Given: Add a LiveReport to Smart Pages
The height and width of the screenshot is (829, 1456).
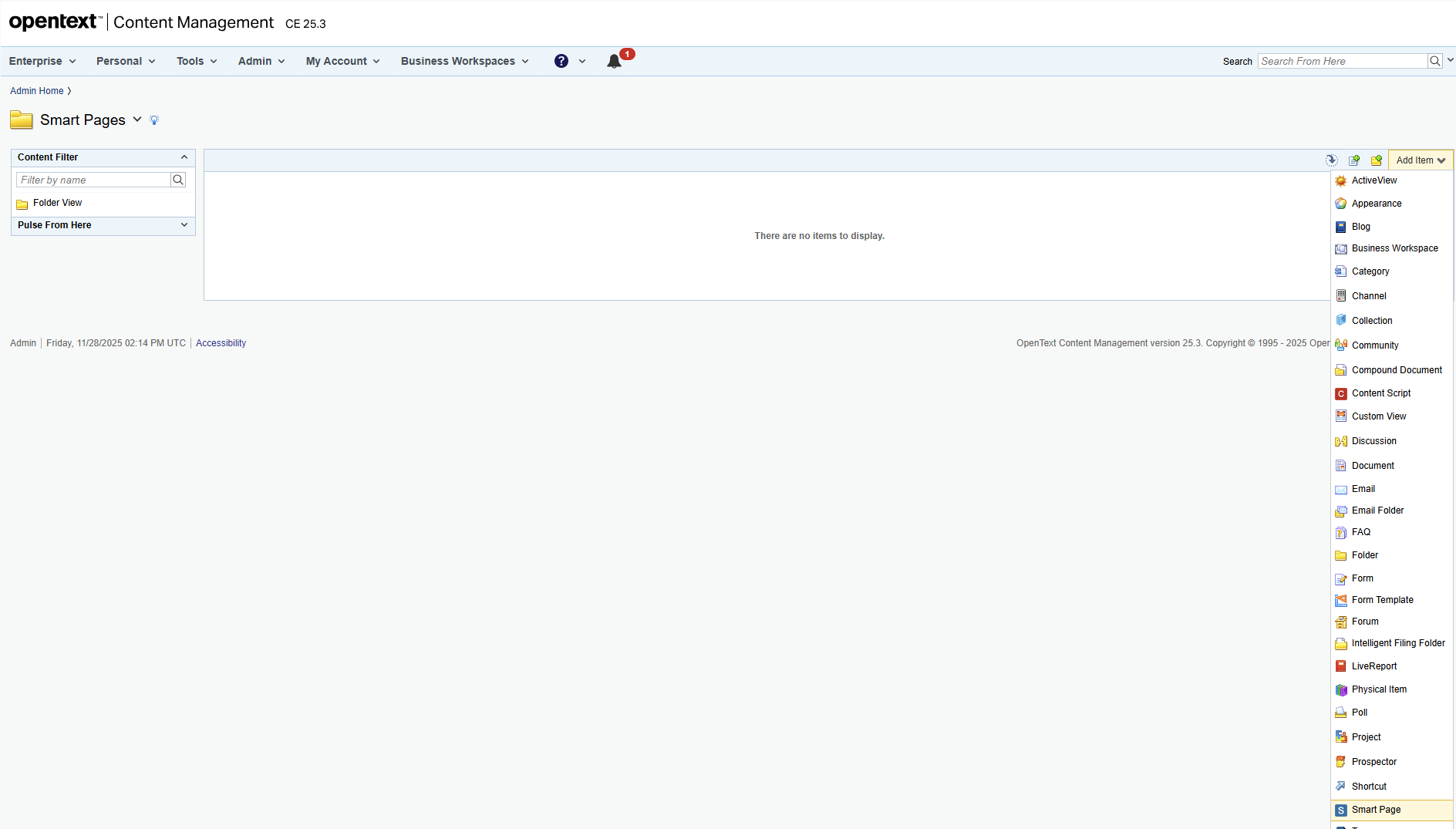Looking at the screenshot, I should click(1374, 665).
